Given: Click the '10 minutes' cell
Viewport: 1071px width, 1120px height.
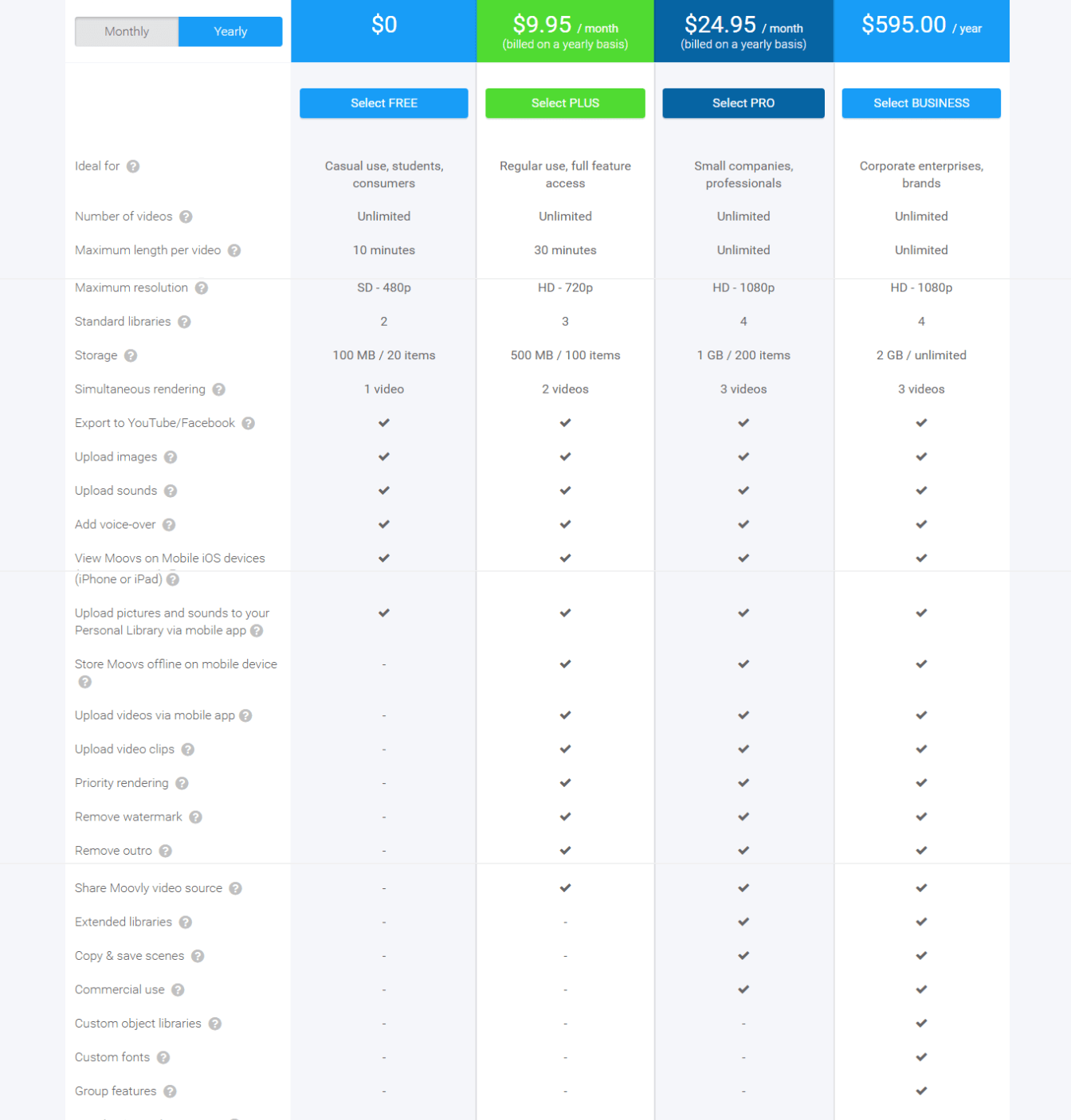Looking at the screenshot, I should tap(384, 250).
